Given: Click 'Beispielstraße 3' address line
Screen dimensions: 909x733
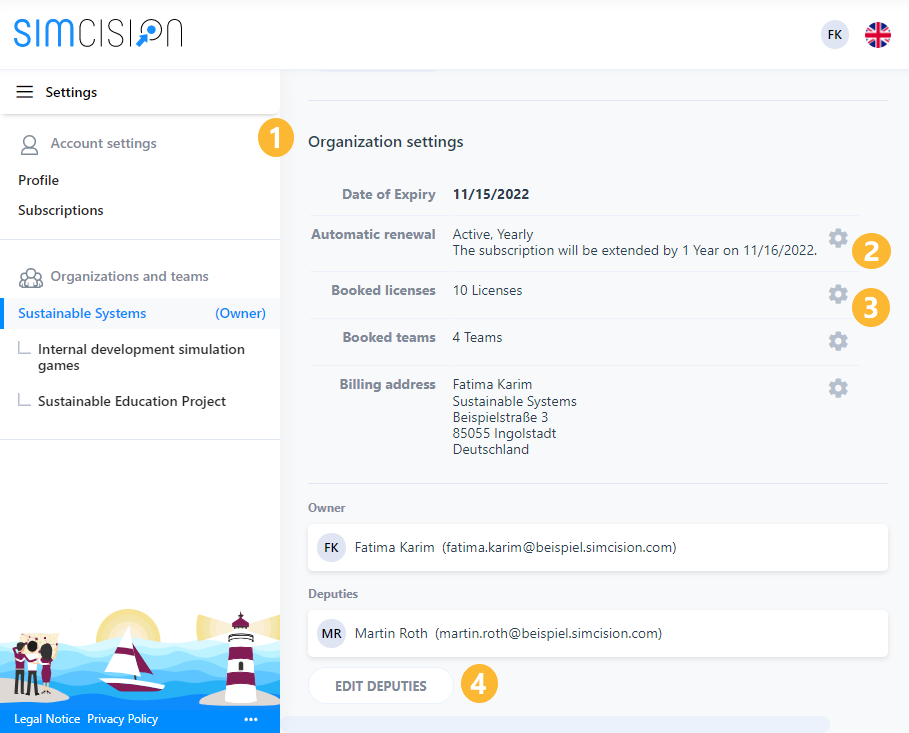Looking at the screenshot, I should point(500,418).
